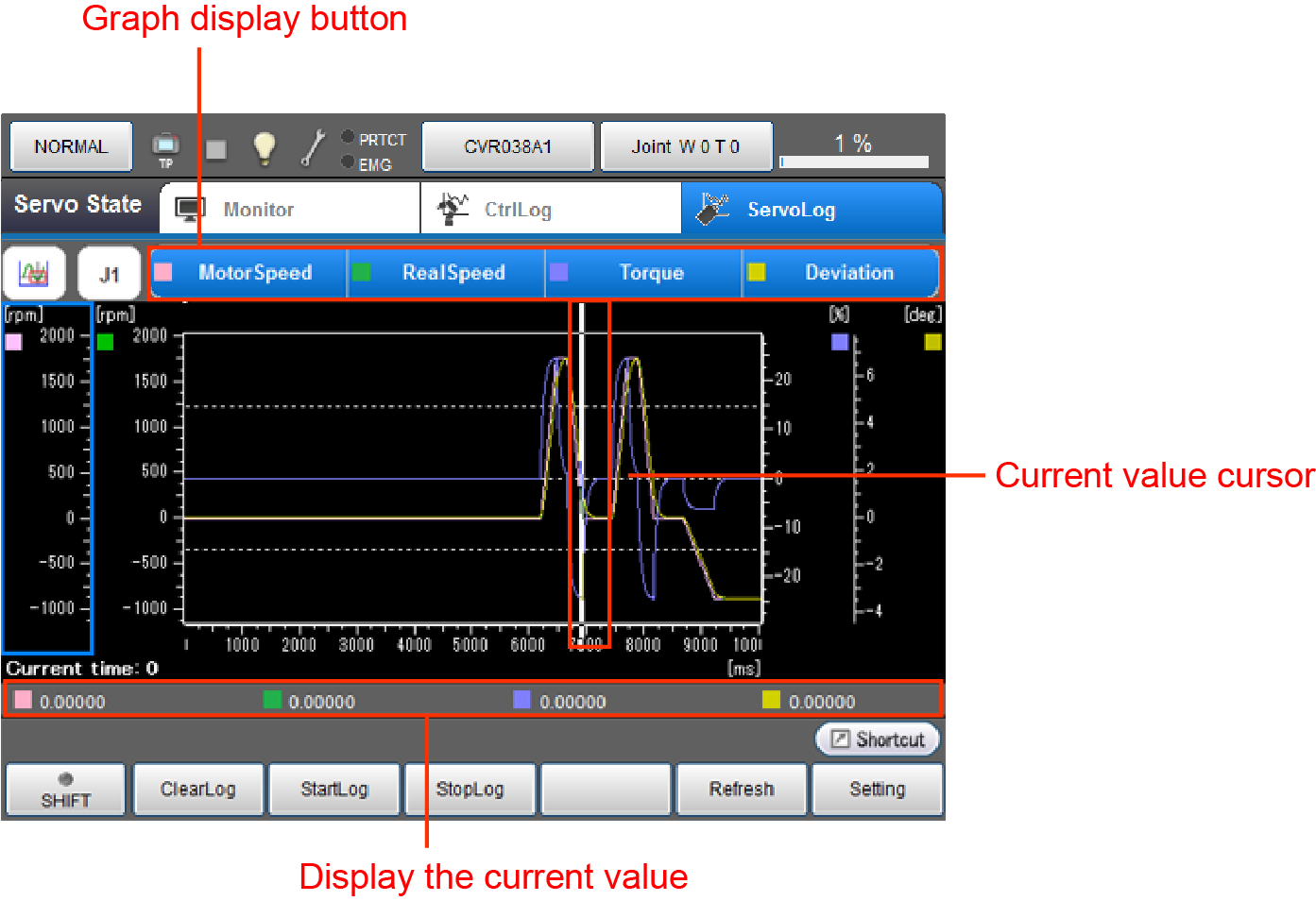Click the pink MotorSpeed axis color square
The width and height of the screenshot is (1316, 901).
click(x=14, y=342)
